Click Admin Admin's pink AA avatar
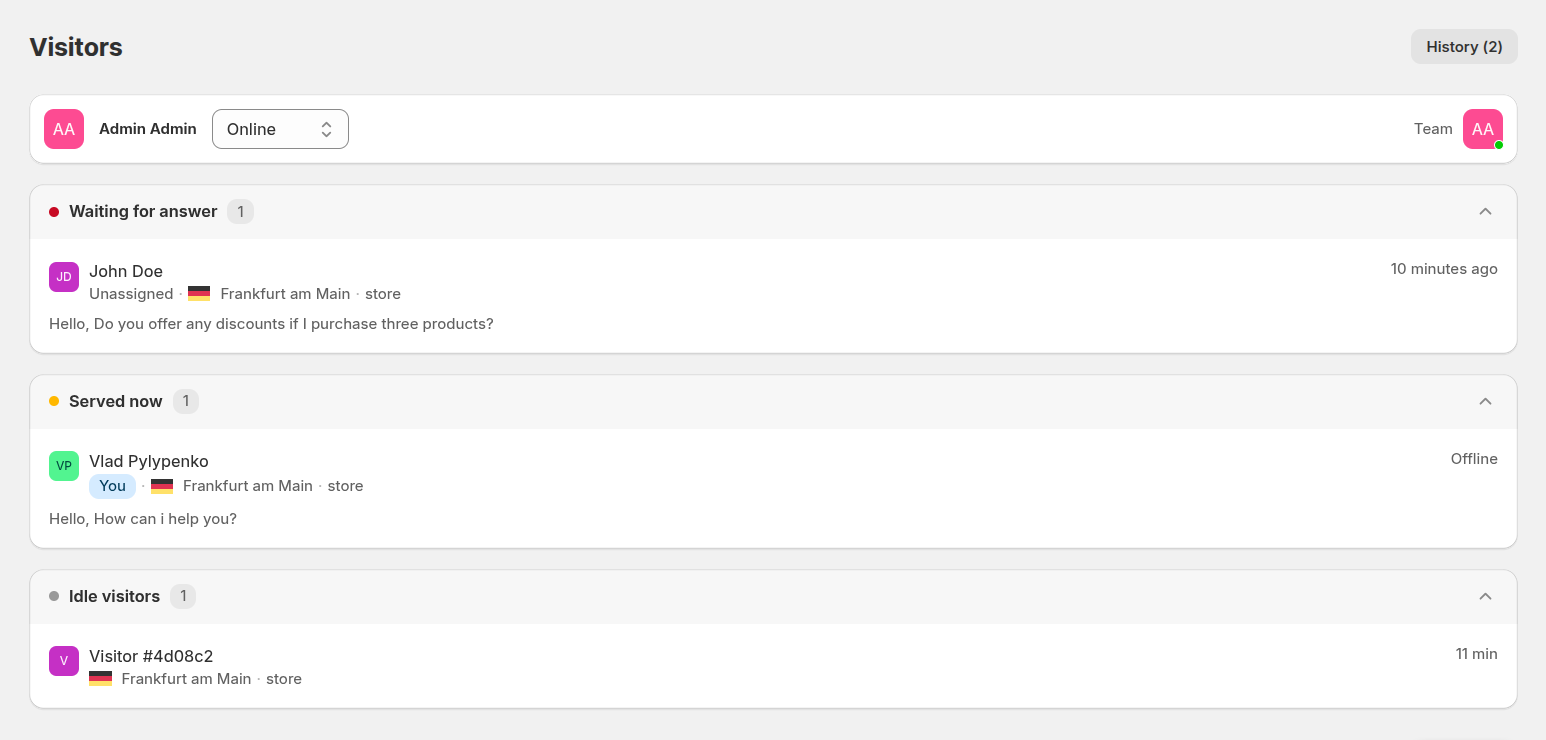The image size is (1546, 740). pyautogui.click(x=64, y=129)
